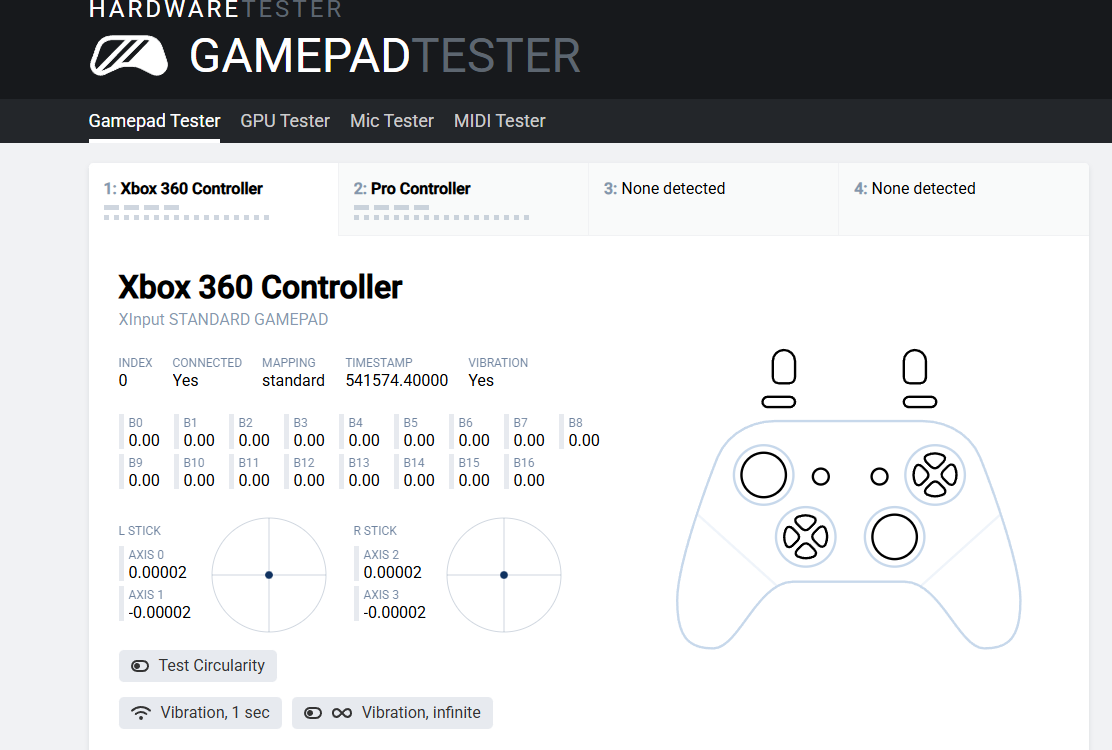Click the gamepad logo icon in the header

tap(128, 55)
